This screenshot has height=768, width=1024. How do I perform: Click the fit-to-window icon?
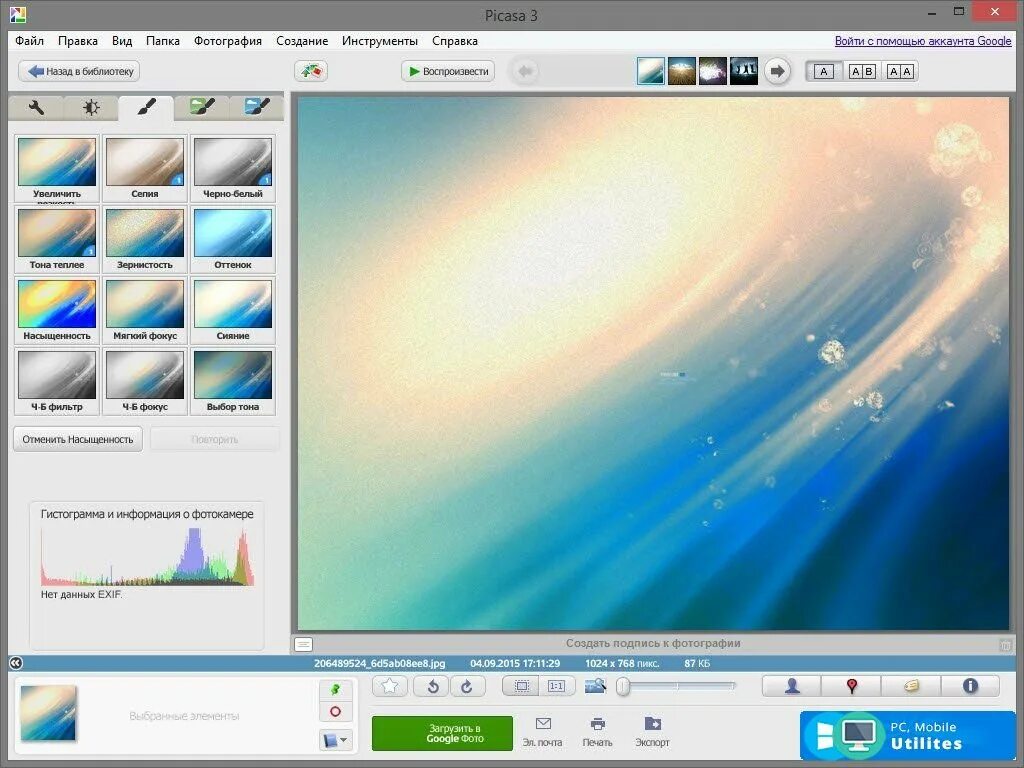521,686
